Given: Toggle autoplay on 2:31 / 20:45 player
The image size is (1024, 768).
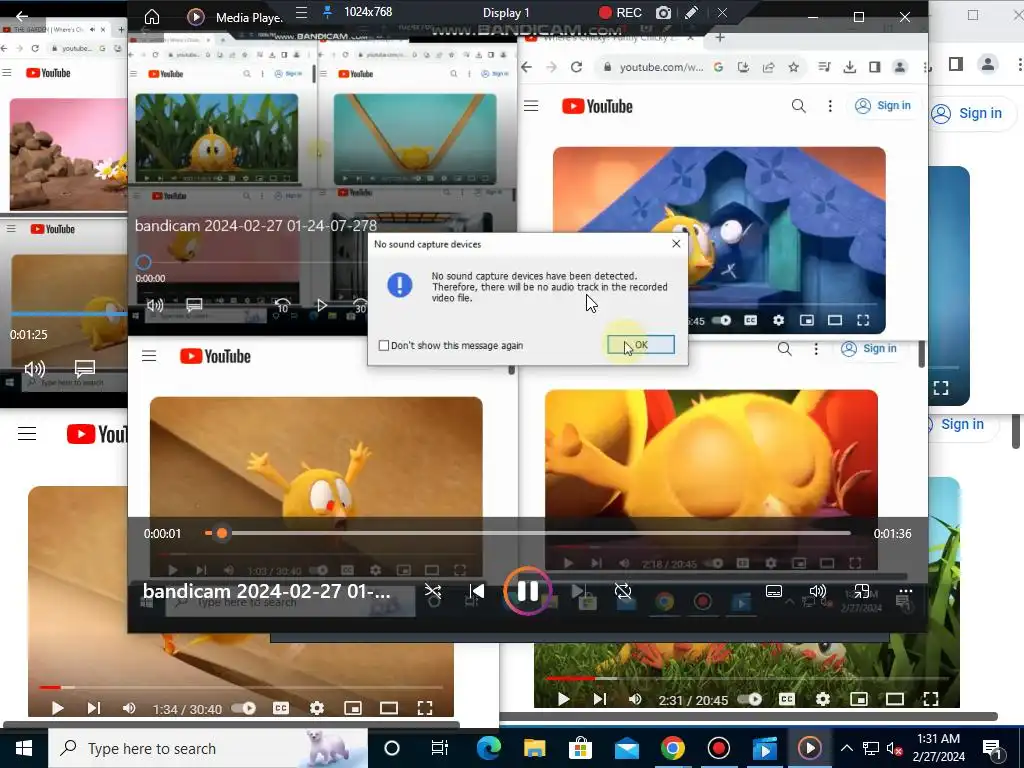Looking at the screenshot, I should pyautogui.click(x=751, y=699).
